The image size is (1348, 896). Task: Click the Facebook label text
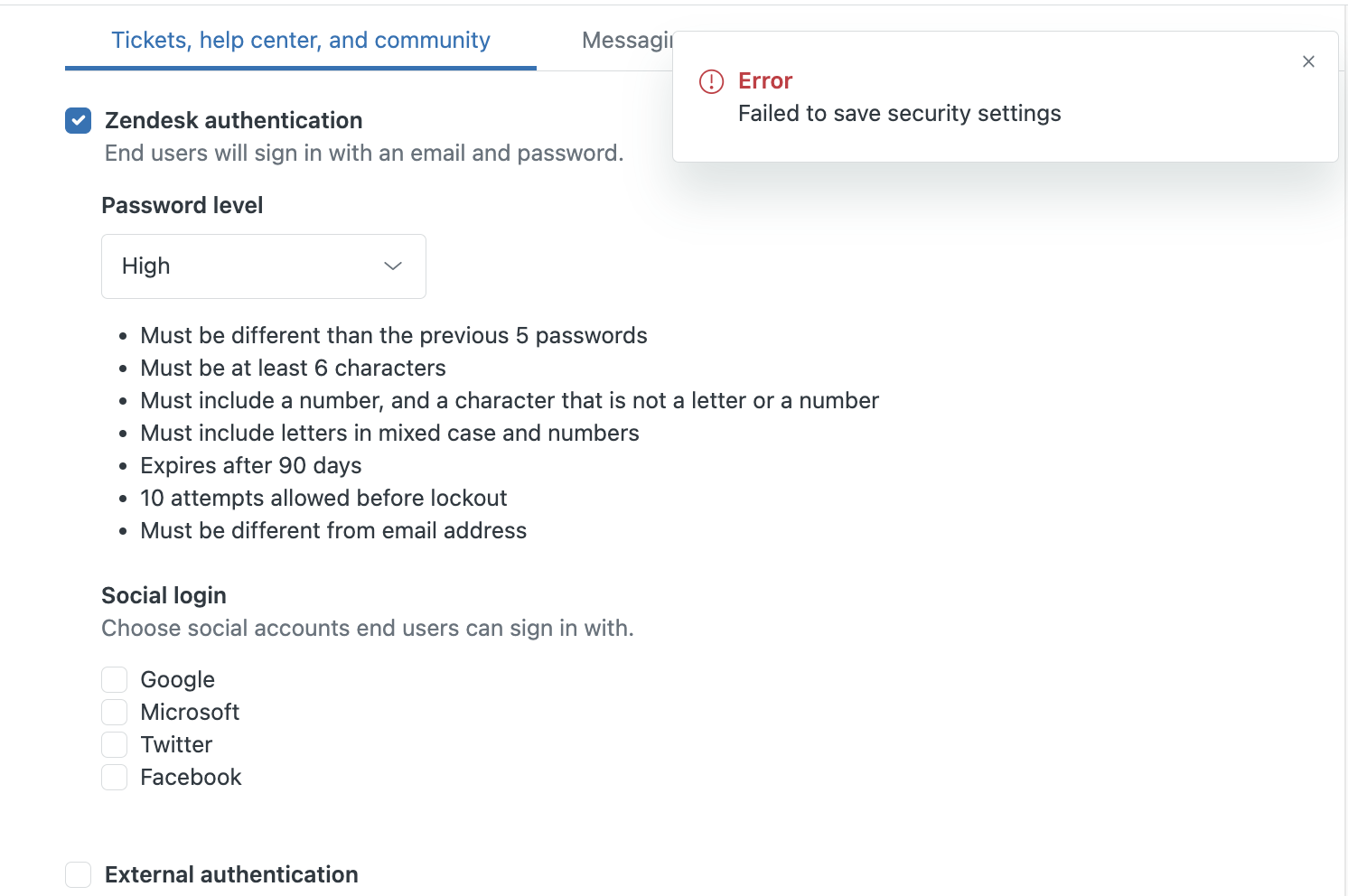coord(191,777)
